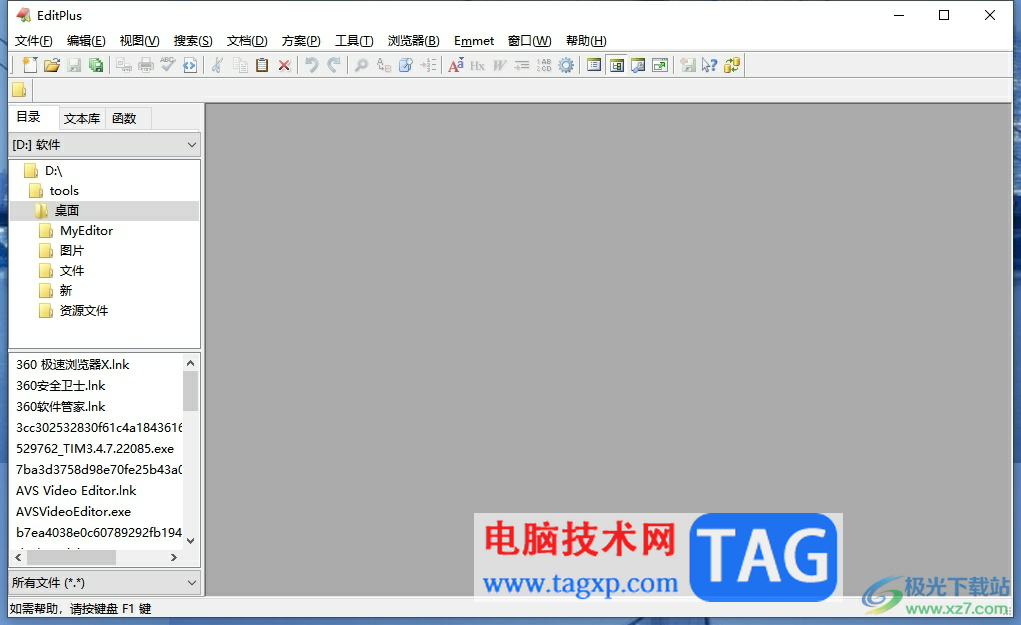Open the Emmet menu
The image size is (1021, 625).
tap(474, 41)
